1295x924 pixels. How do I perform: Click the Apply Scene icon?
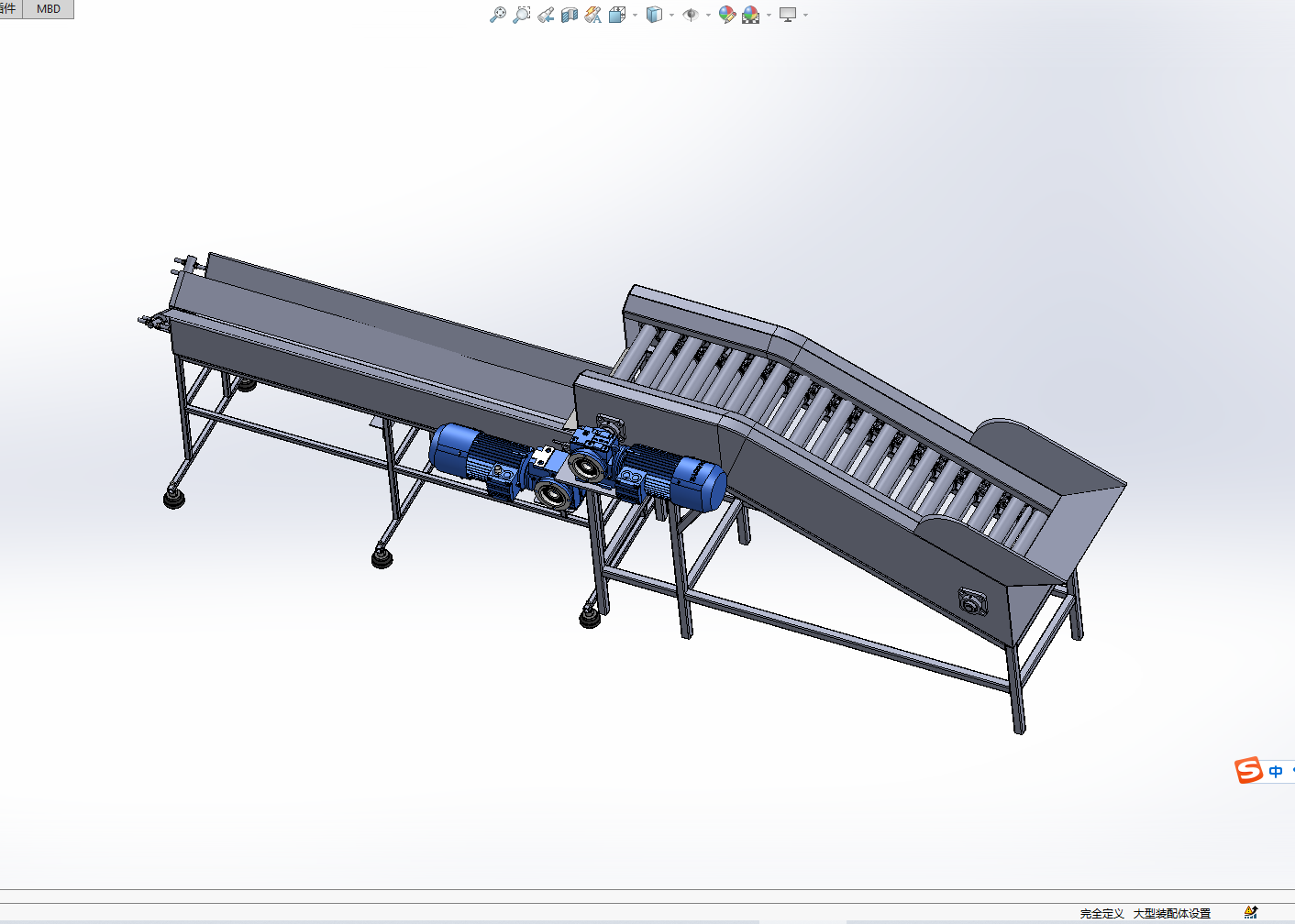[751, 15]
